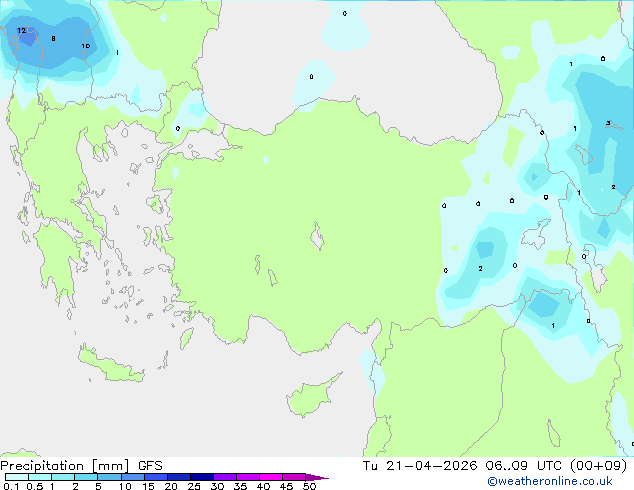Click the legend label '35'

240,486
